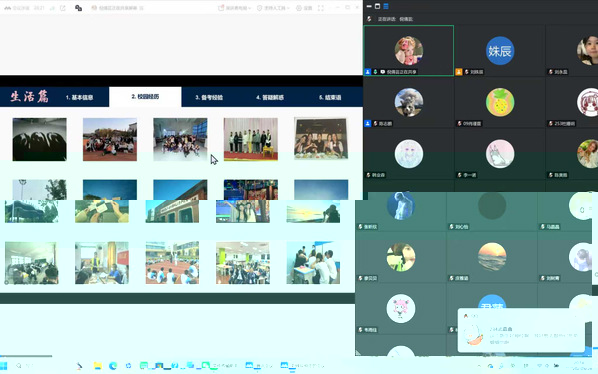Select the classroom with green pillars photo
The image size is (598, 374).
point(243,263)
